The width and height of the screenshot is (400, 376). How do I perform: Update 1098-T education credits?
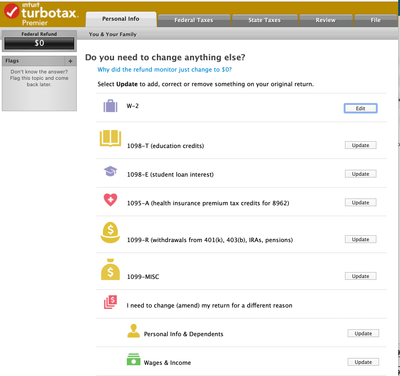(361, 145)
